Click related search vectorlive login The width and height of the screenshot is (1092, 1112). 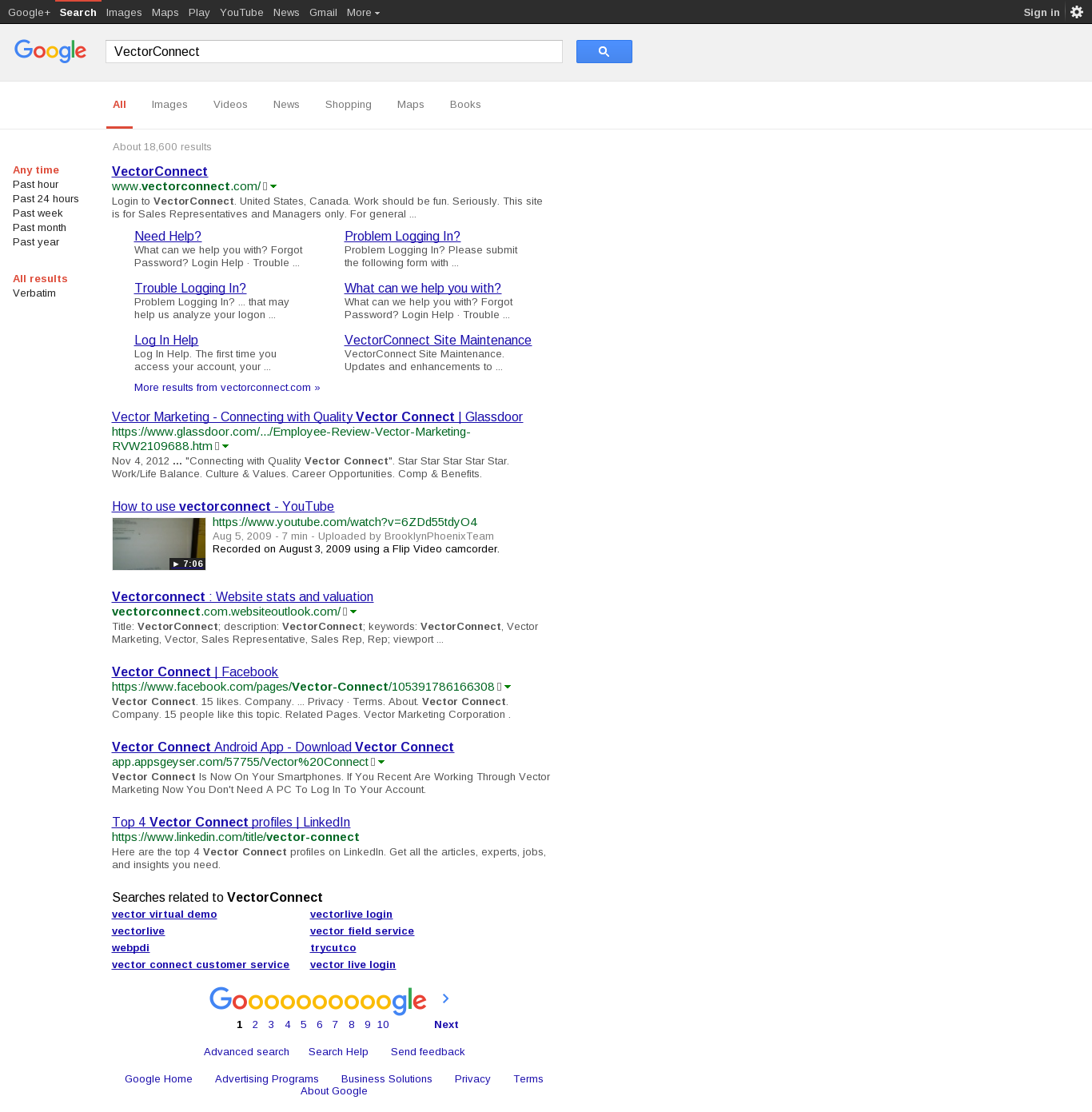[351, 915]
